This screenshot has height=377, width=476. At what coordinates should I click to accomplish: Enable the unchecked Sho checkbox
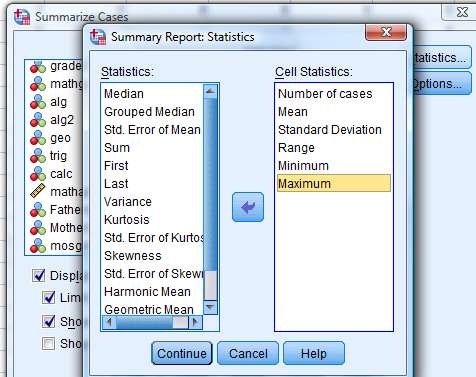49,343
